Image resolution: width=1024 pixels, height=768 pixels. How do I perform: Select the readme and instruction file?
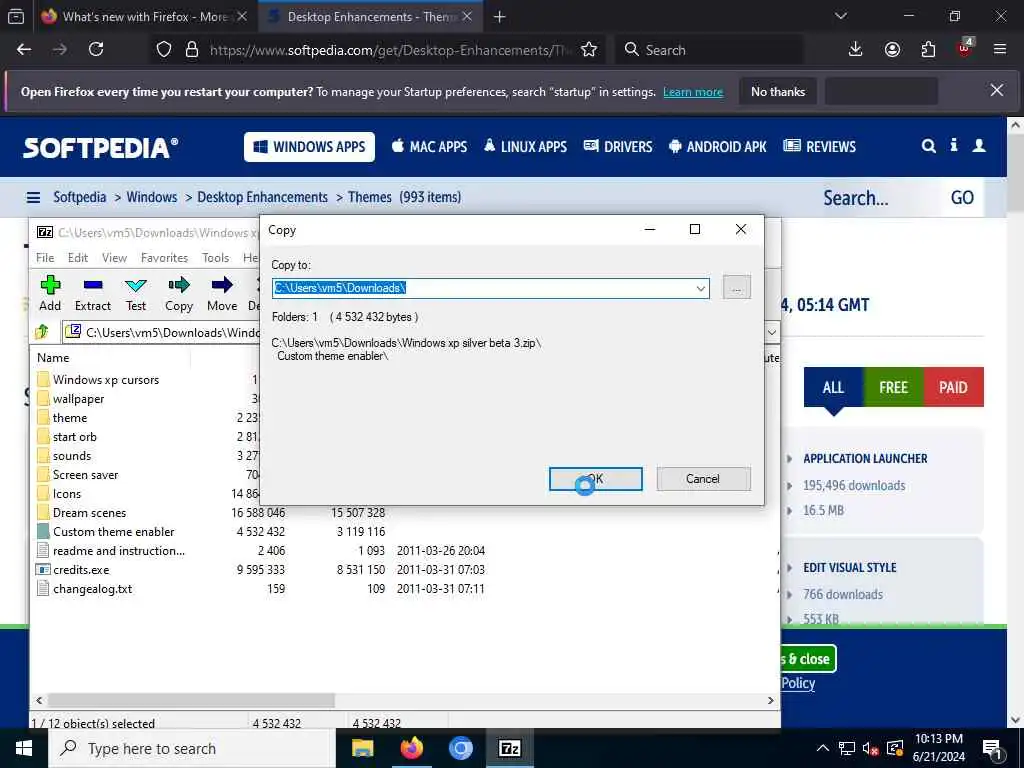coord(111,551)
